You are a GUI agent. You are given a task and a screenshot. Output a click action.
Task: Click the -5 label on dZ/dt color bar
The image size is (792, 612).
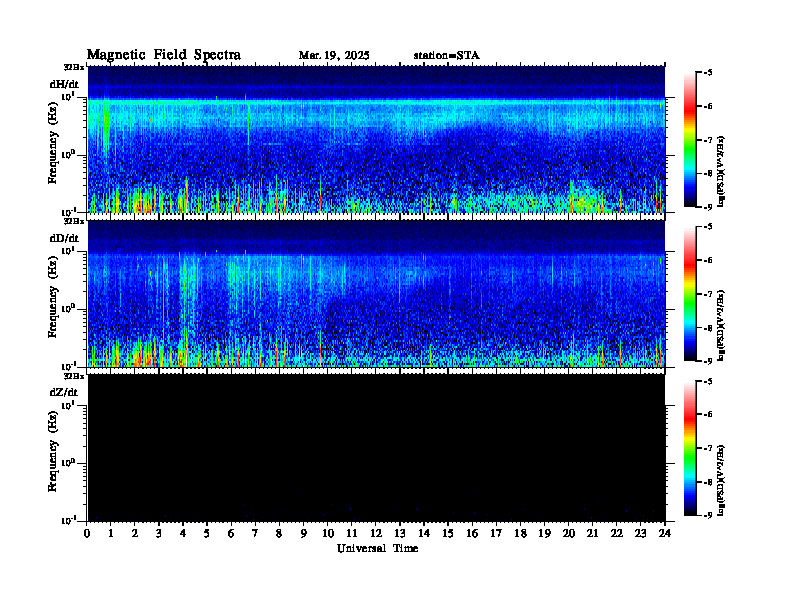pos(708,382)
